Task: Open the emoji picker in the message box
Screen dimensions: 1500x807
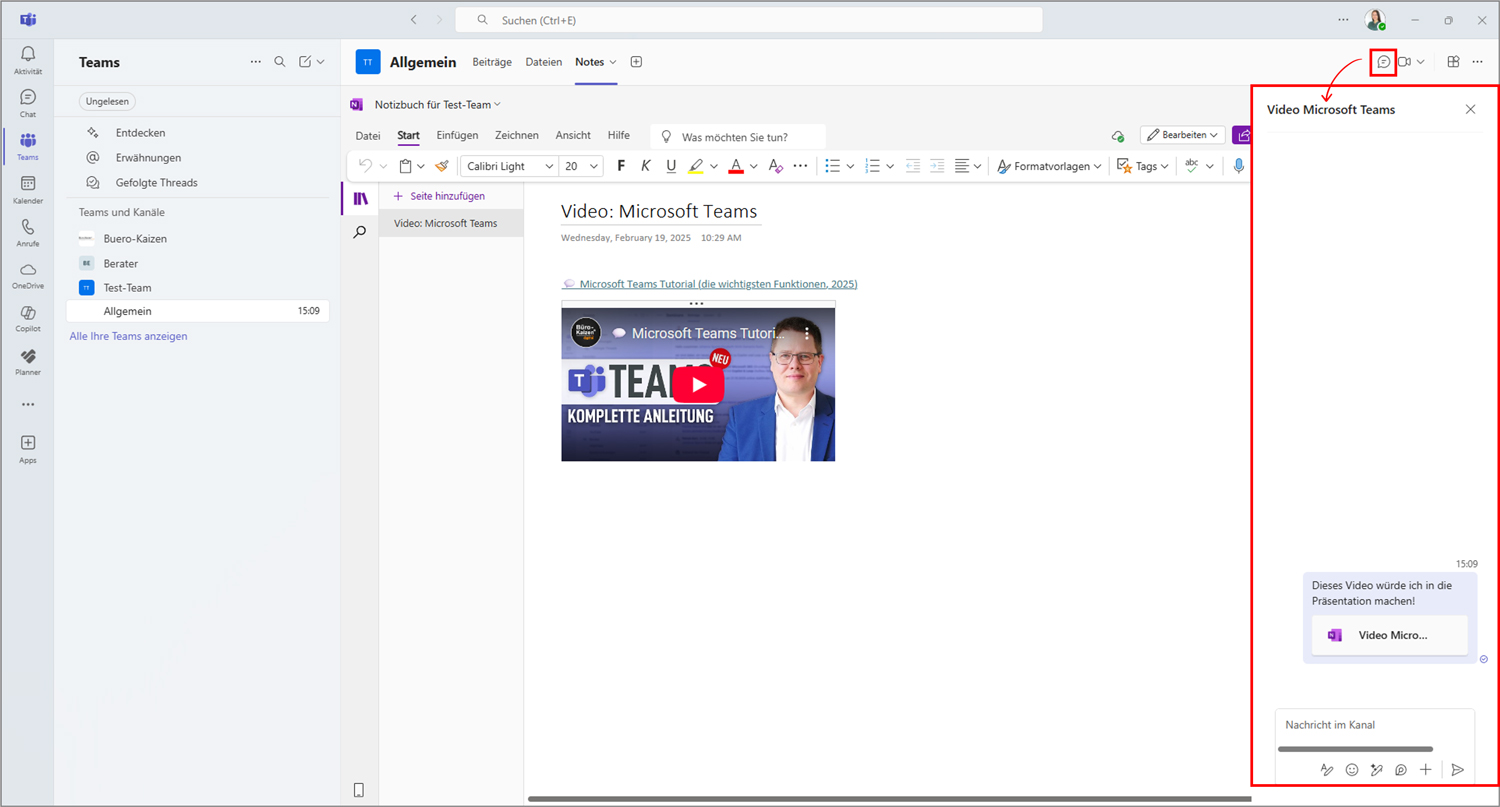Action: [x=1352, y=770]
